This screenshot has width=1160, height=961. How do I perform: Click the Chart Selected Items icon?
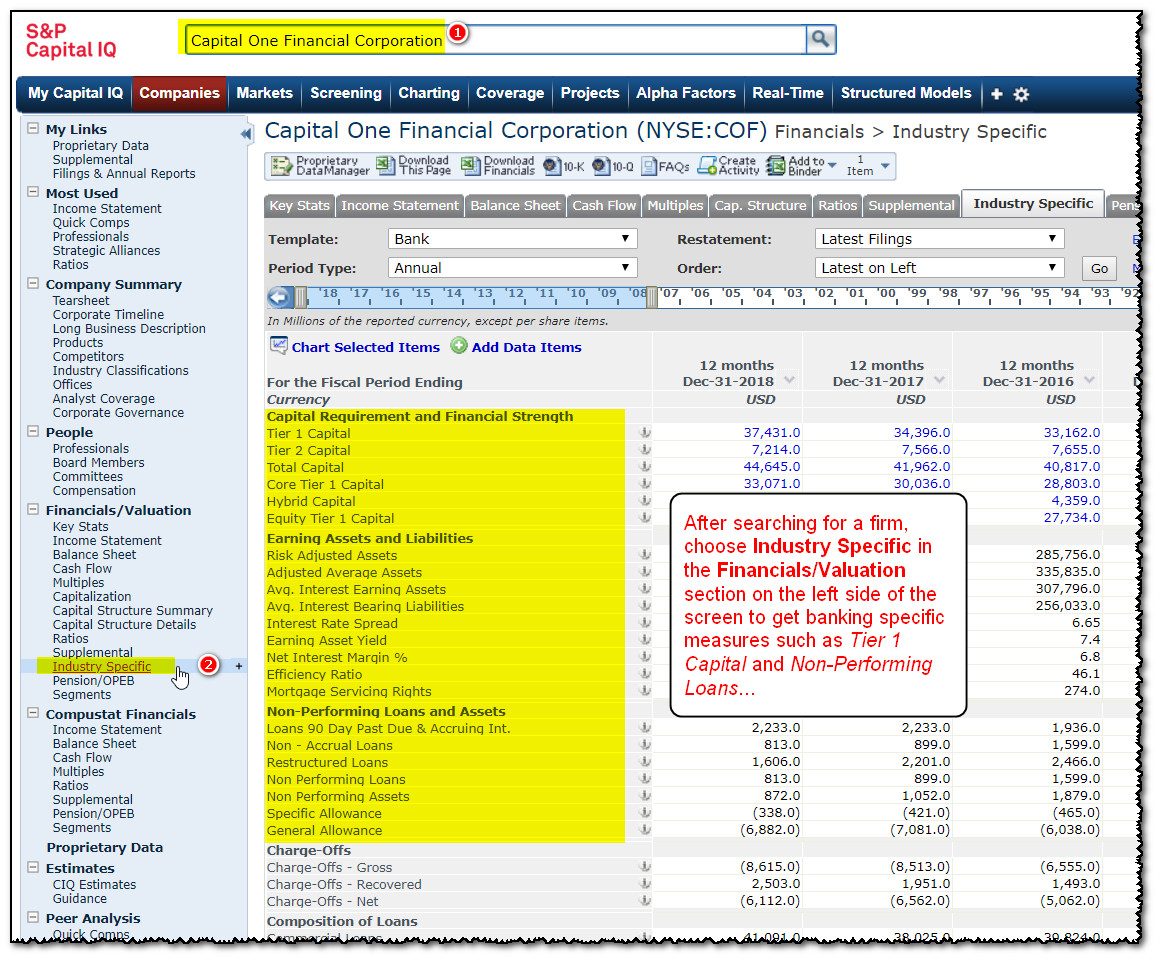tap(278, 345)
